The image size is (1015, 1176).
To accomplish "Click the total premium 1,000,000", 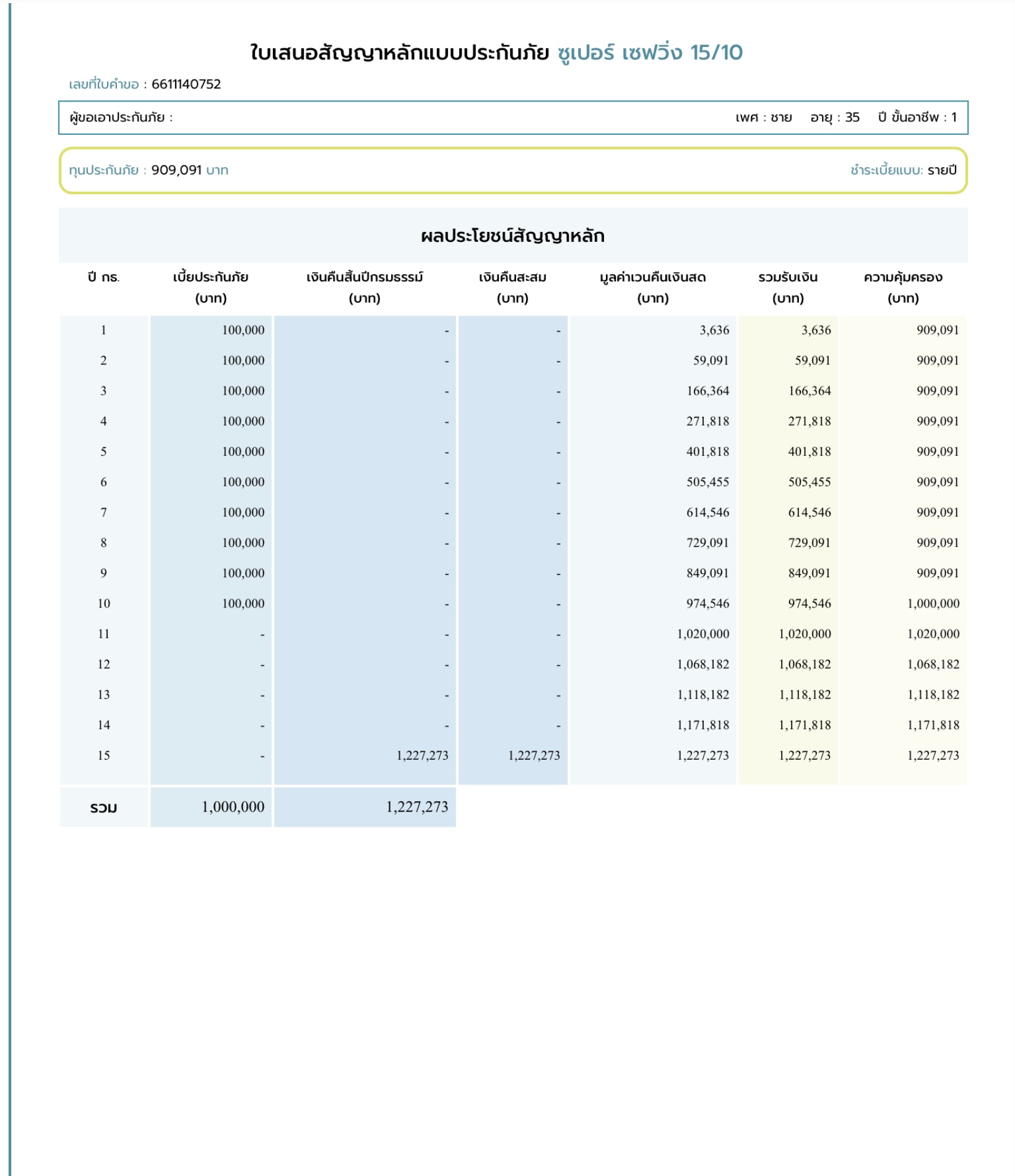I will 233,807.
